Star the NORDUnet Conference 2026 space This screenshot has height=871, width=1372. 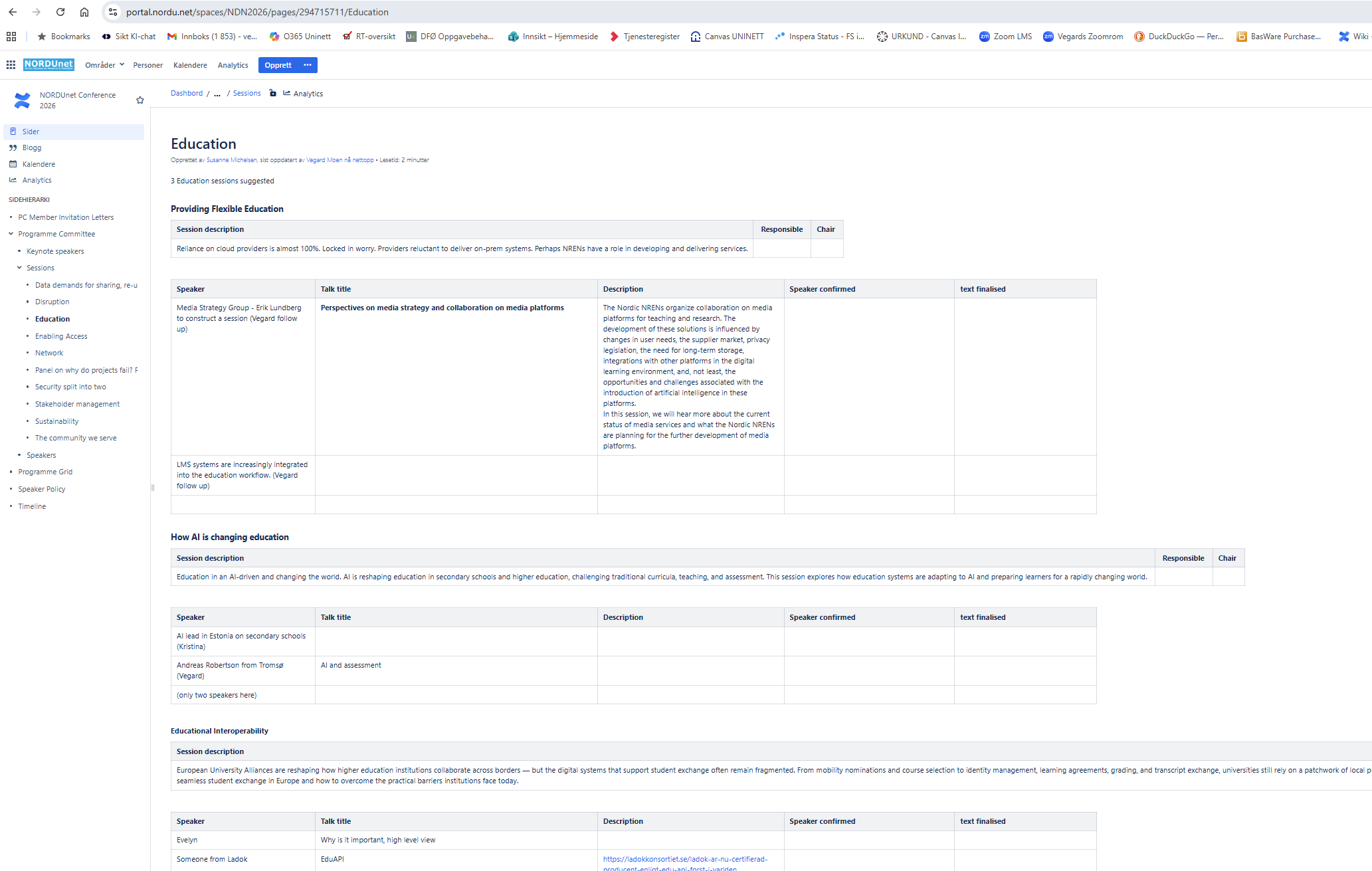pyautogui.click(x=140, y=100)
